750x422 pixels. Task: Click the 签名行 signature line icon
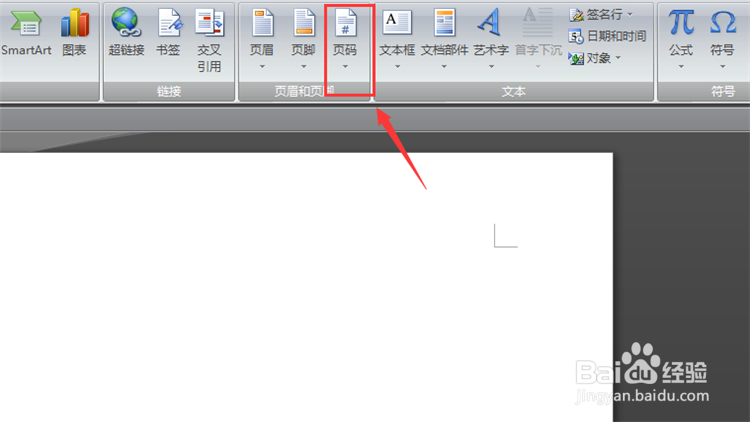[576, 15]
